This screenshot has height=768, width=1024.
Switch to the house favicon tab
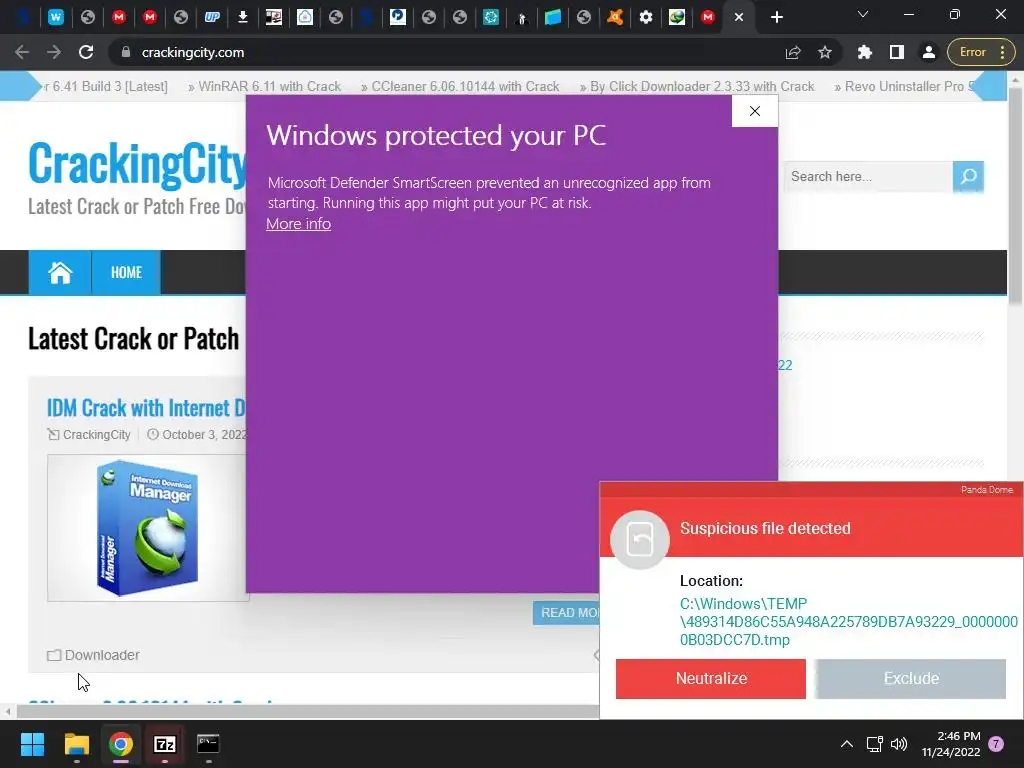point(305,17)
